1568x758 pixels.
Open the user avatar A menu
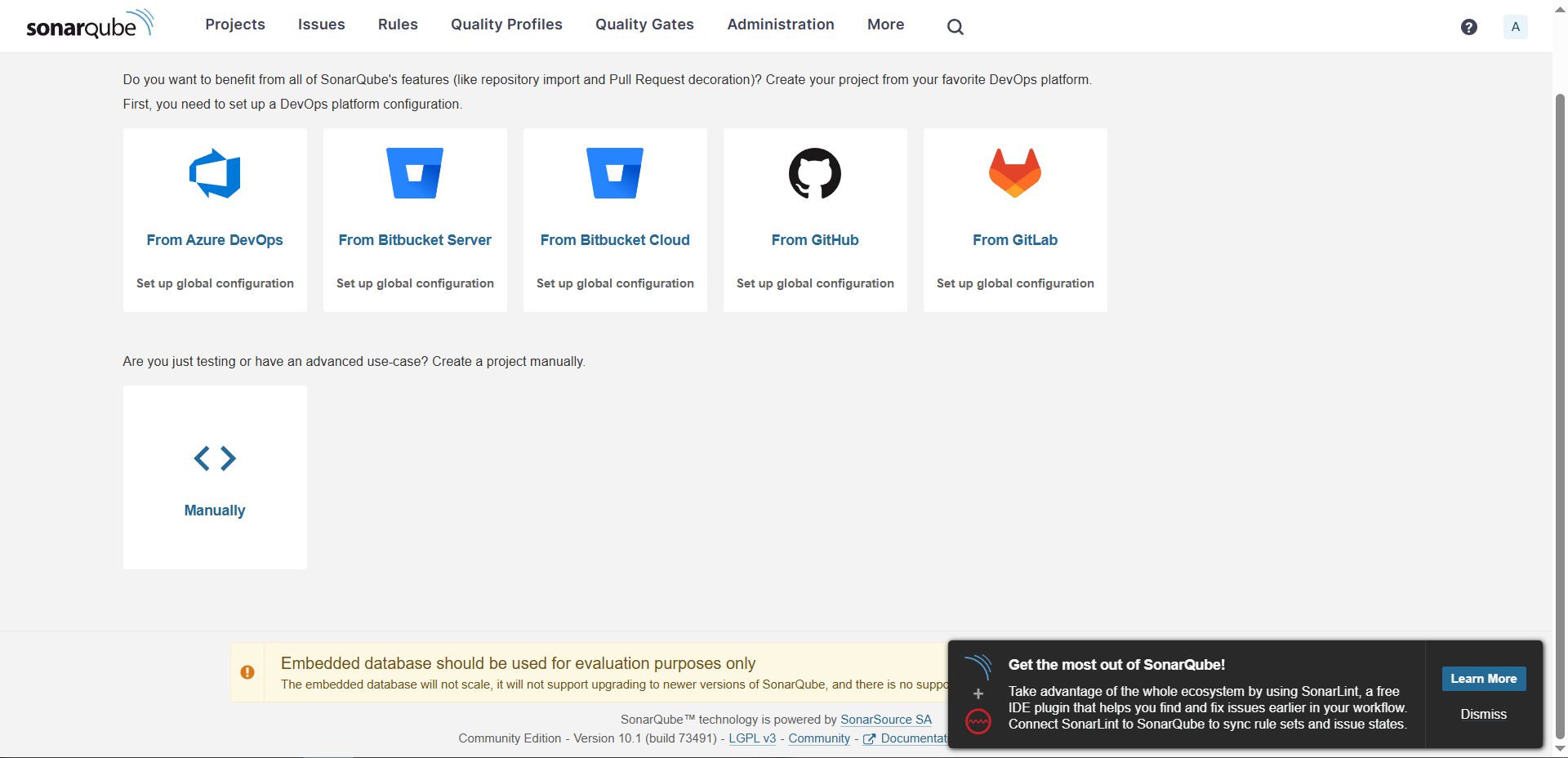1515,27
